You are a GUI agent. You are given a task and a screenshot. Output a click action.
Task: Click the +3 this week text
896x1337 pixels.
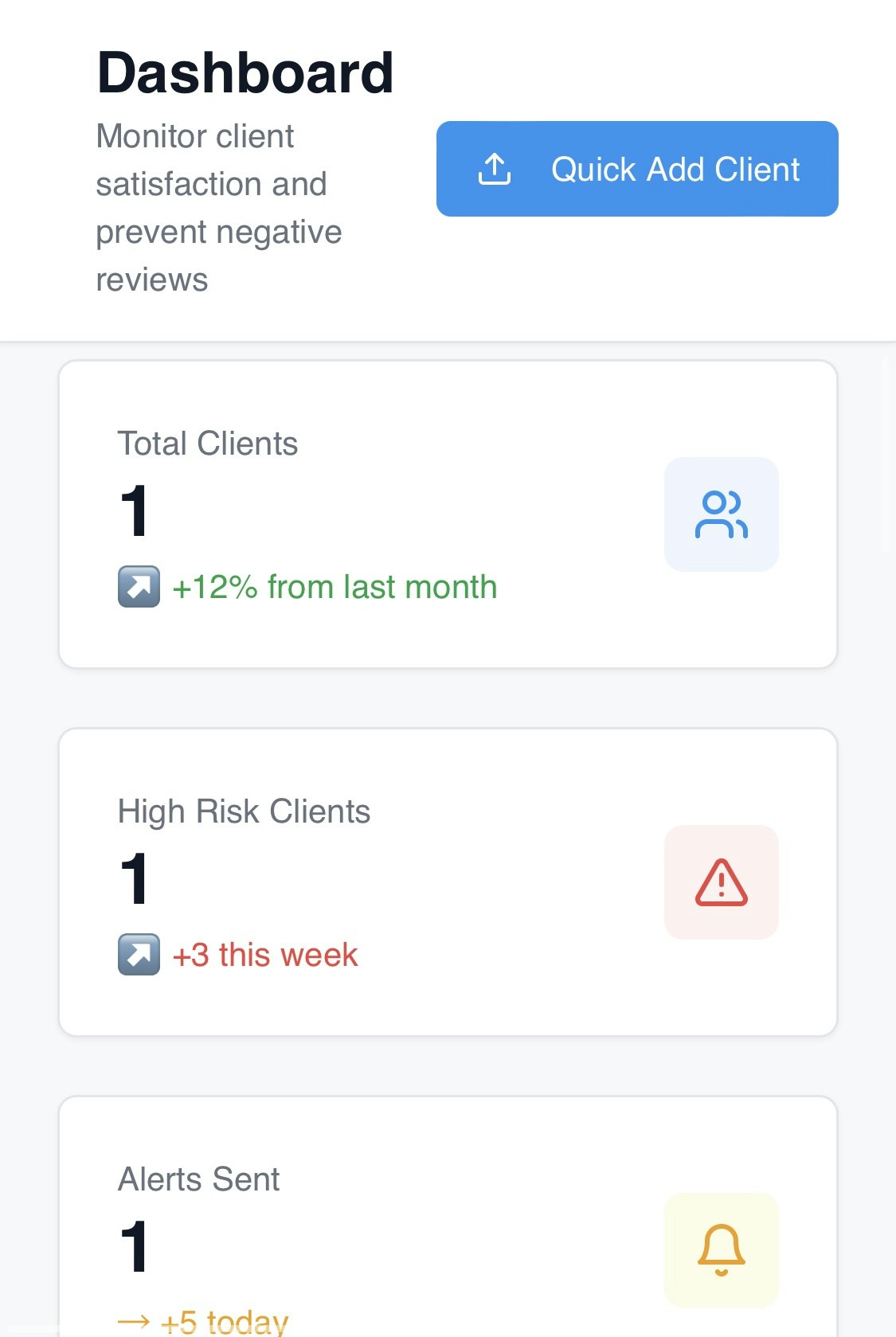[x=265, y=955]
